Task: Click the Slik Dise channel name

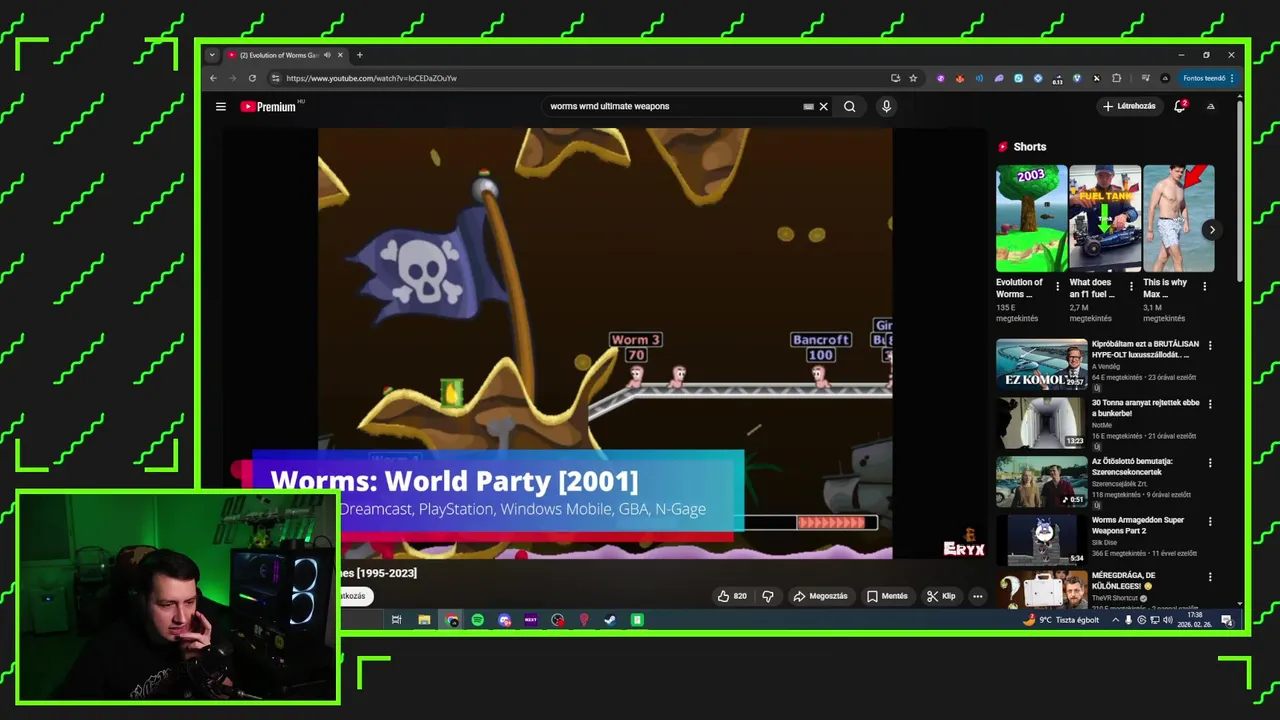Action: click(1105, 543)
